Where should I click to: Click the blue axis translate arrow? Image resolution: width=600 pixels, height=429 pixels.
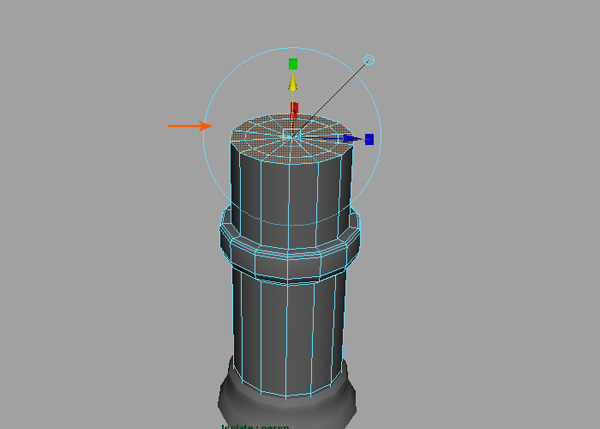[x=351, y=139]
